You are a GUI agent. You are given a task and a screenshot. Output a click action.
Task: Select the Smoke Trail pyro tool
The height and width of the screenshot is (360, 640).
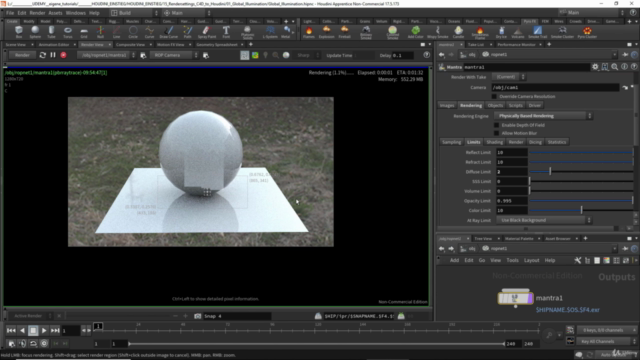538,31
